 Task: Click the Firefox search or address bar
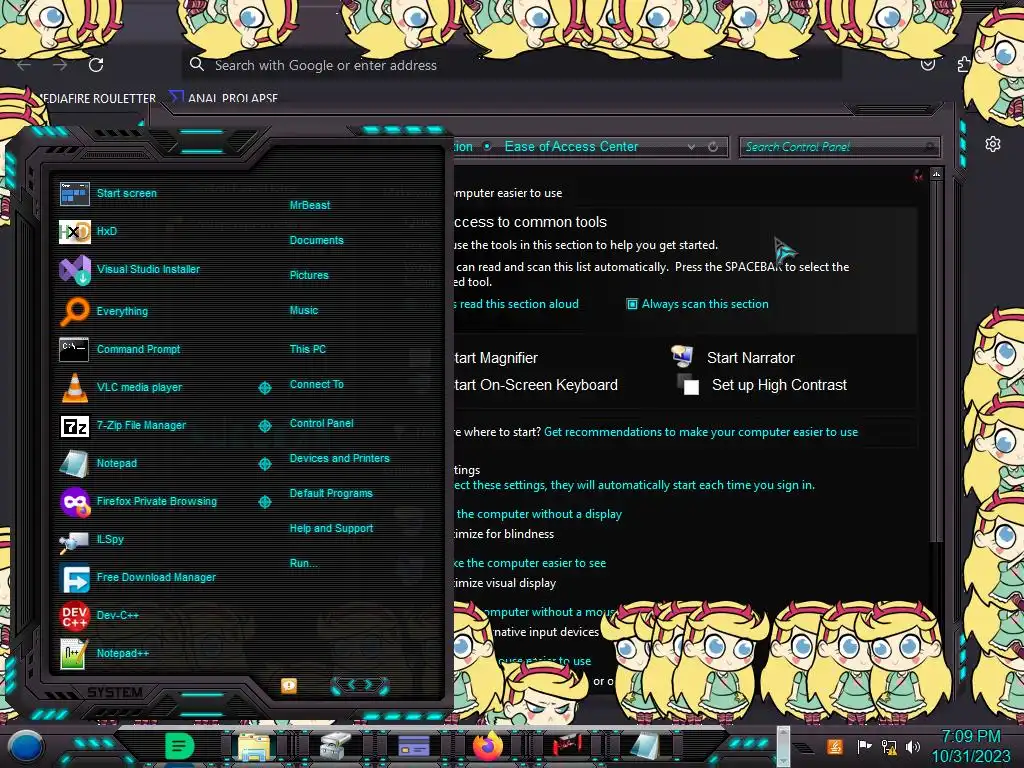tap(511, 65)
